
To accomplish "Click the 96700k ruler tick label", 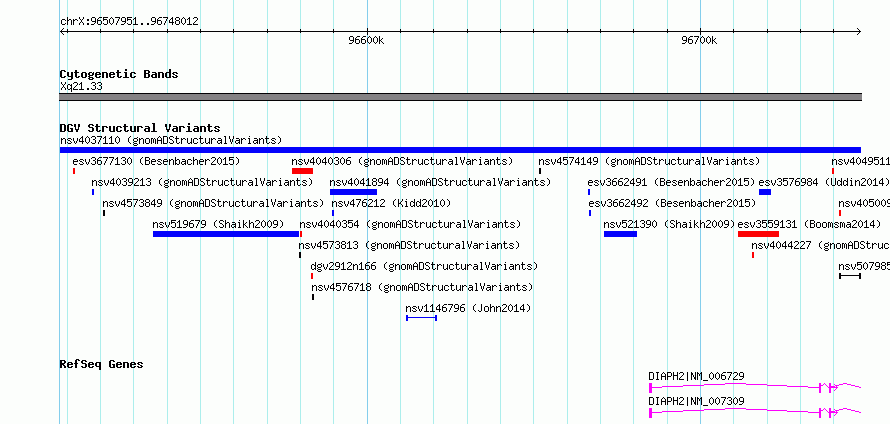I will tap(699, 41).
